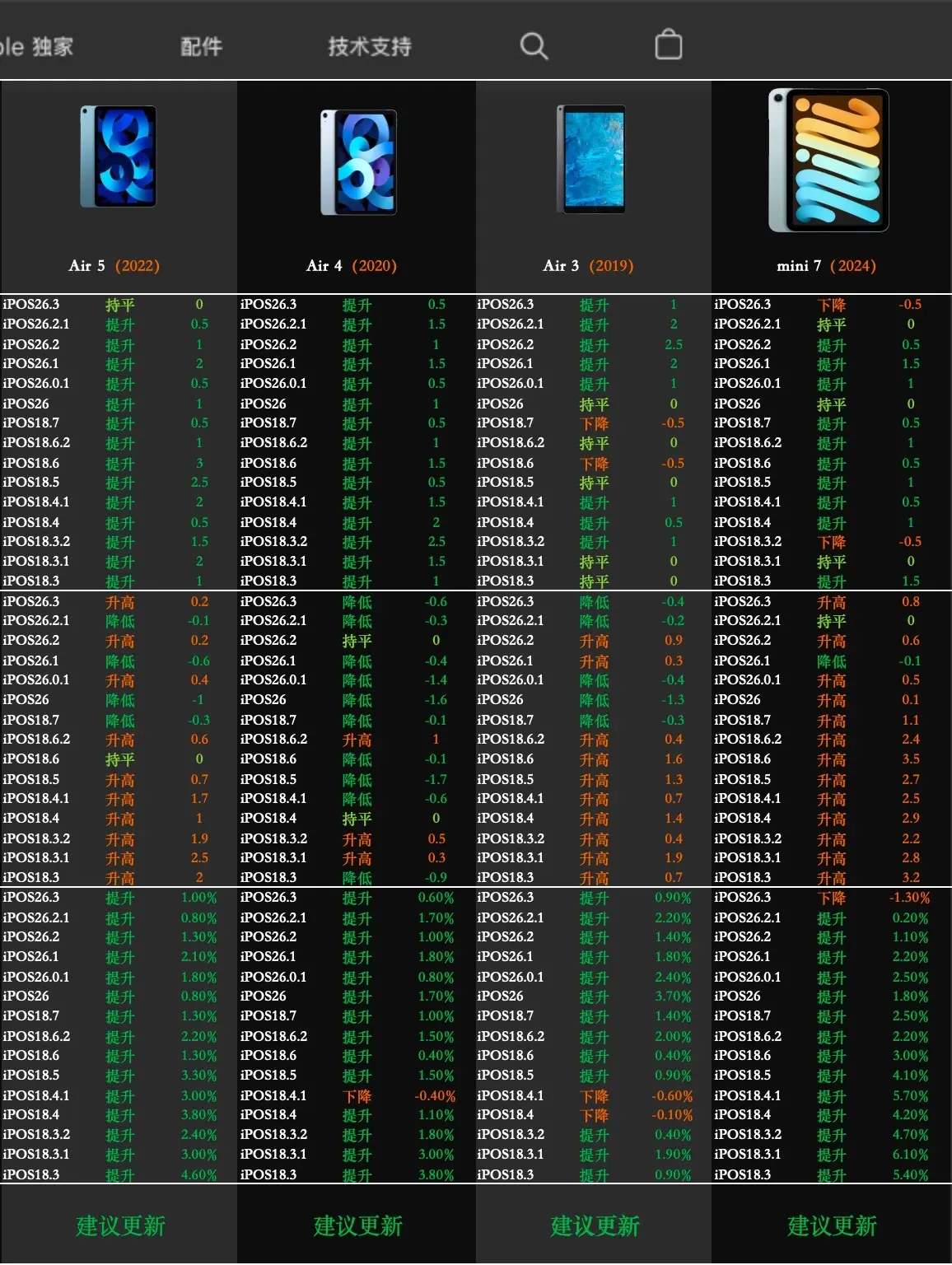Select the 5.70% value in mini 7 column
The width and height of the screenshot is (952, 1265).
point(911,1096)
